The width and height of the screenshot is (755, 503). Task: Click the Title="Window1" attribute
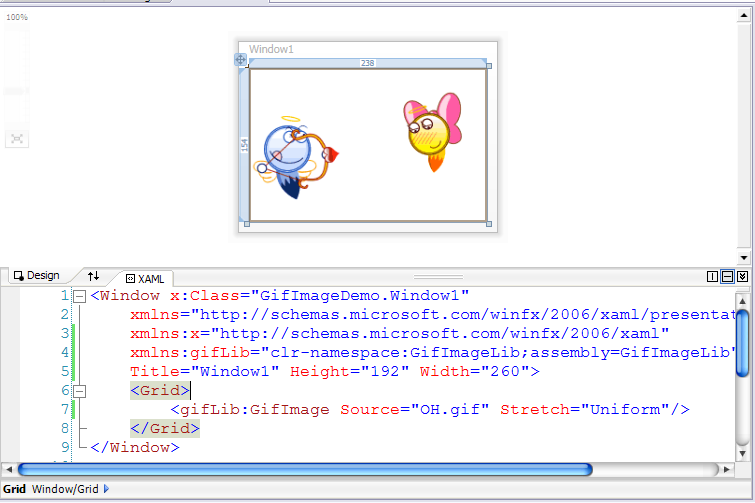point(205,371)
